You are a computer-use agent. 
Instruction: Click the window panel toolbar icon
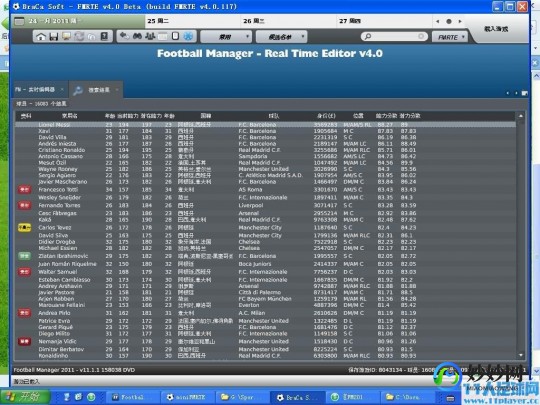coord(163,36)
